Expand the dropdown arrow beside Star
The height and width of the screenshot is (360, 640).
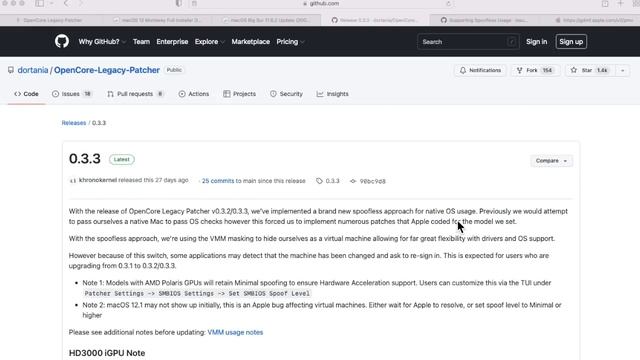click(622, 70)
